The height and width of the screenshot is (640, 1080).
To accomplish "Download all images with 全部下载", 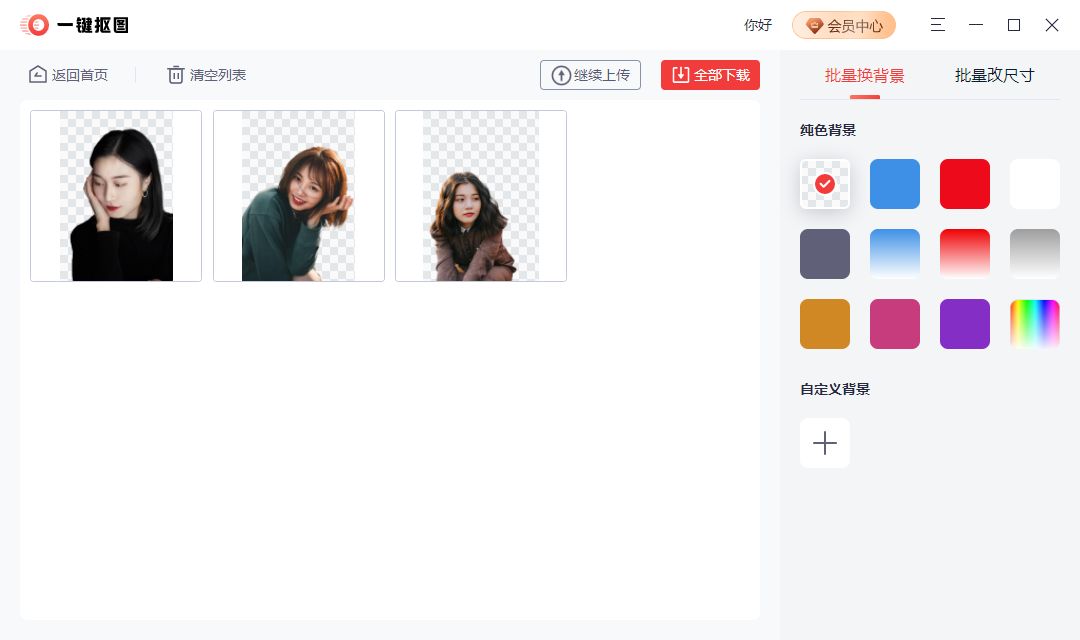I will [x=710, y=75].
